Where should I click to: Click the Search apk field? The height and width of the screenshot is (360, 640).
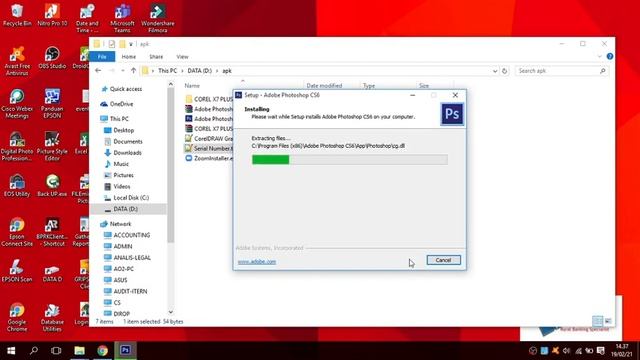561,71
